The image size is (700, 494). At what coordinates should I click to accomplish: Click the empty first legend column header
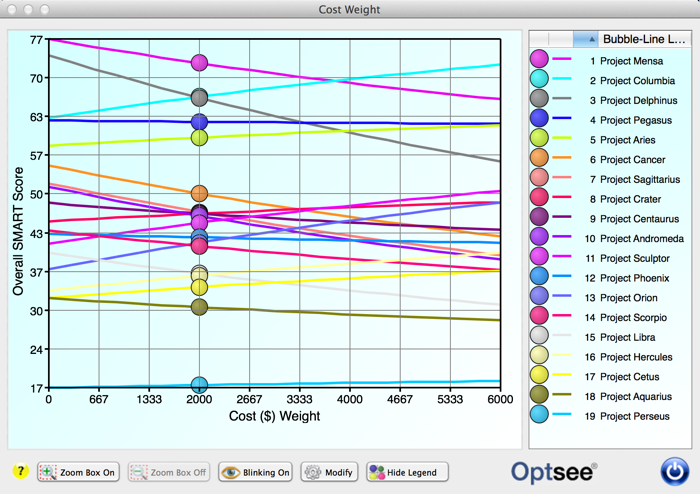point(551,39)
